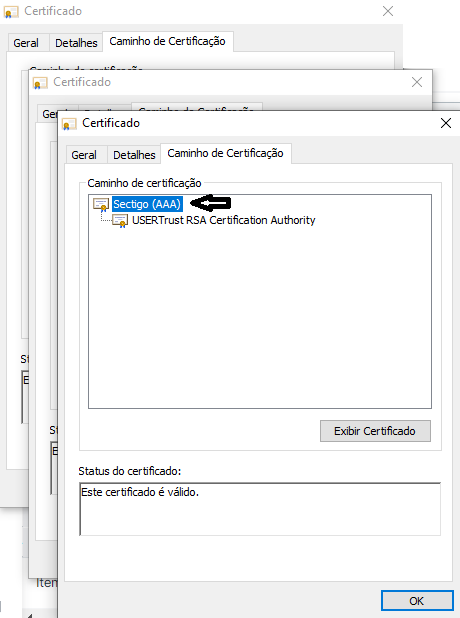This screenshot has width=460, height=618.
Task: Click the middle window 'Certificado' title text
Action: click(x=82, y=82)
